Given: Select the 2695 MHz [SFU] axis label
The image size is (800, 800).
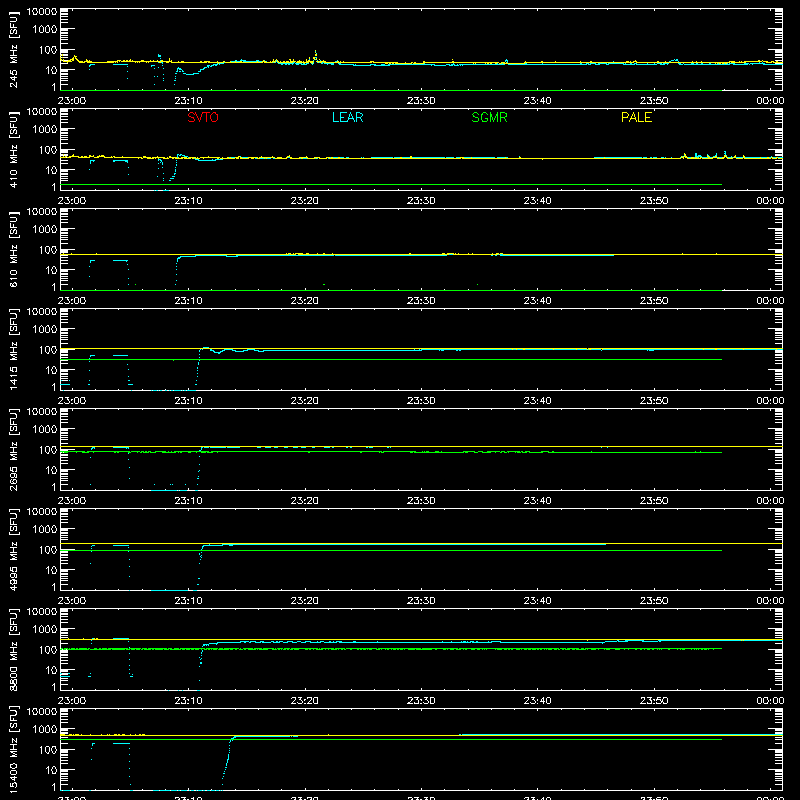Looking at the screenshot, I should pyautogui.click(x=13, y=449).
